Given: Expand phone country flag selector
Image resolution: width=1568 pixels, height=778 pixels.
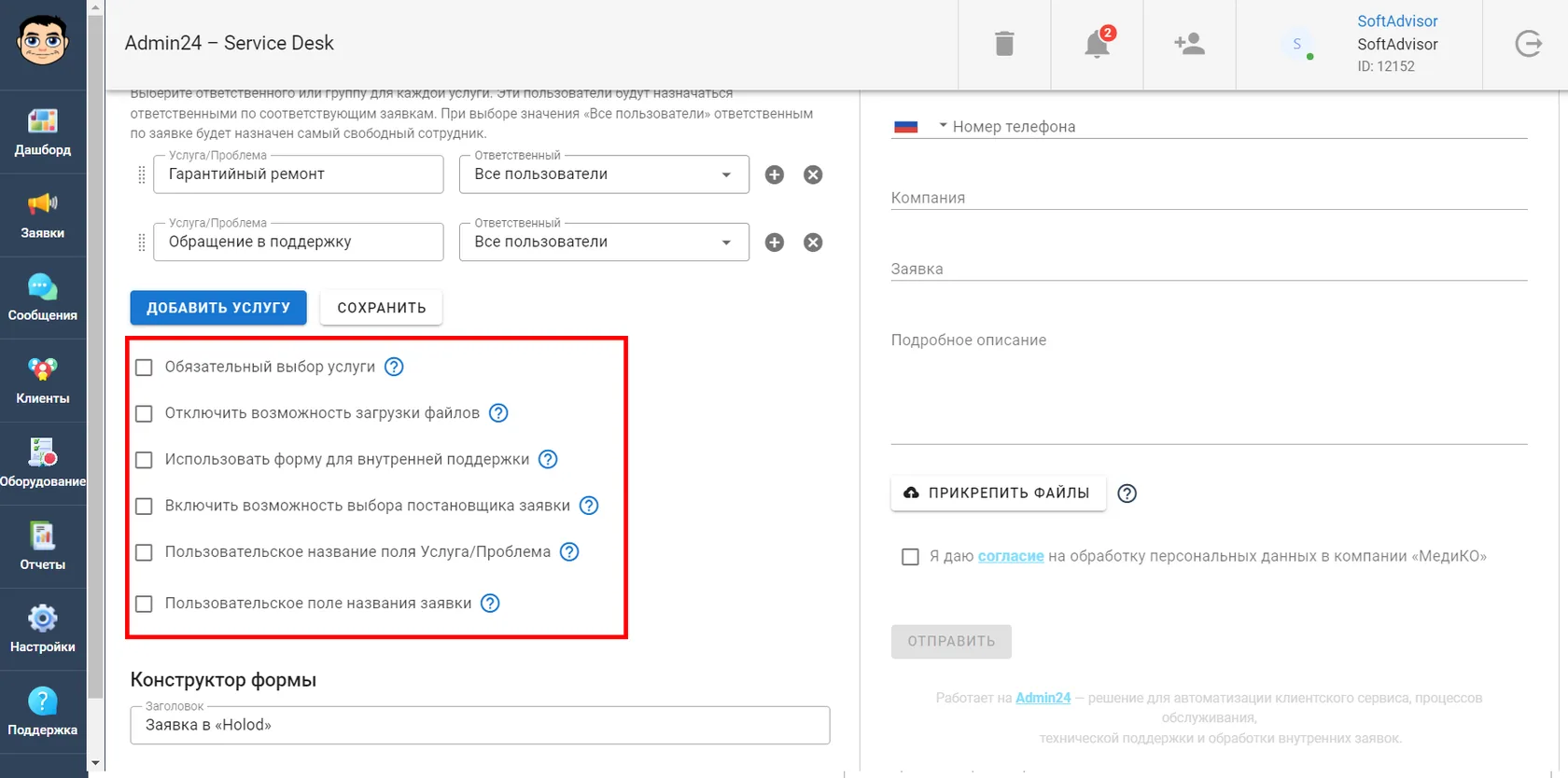Looking at the screenshot, I should click(x=919, y=126).
